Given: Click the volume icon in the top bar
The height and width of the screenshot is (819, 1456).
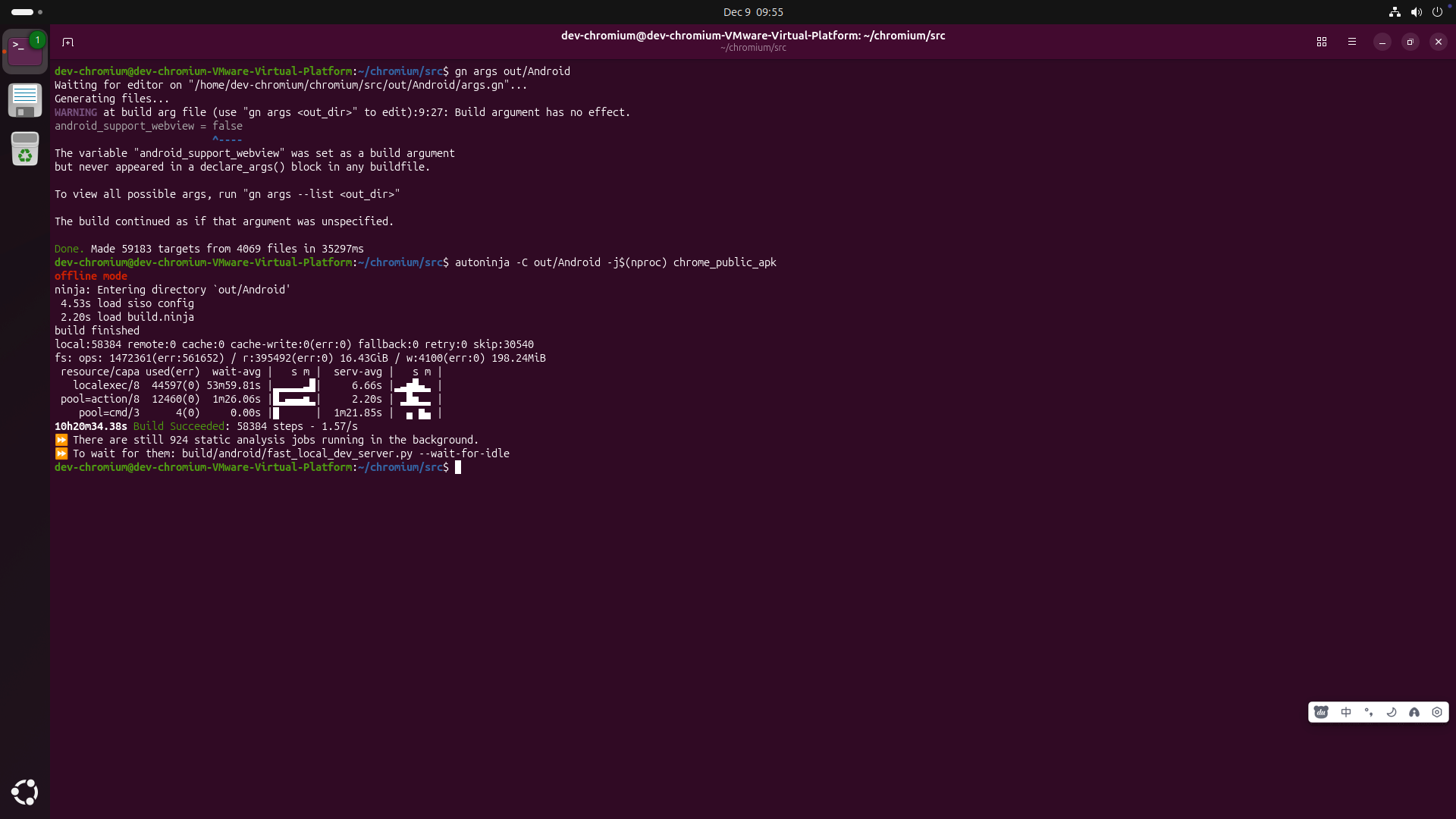Looking at the screenshot, I should pyautogui.click(x=1416, y=12).
